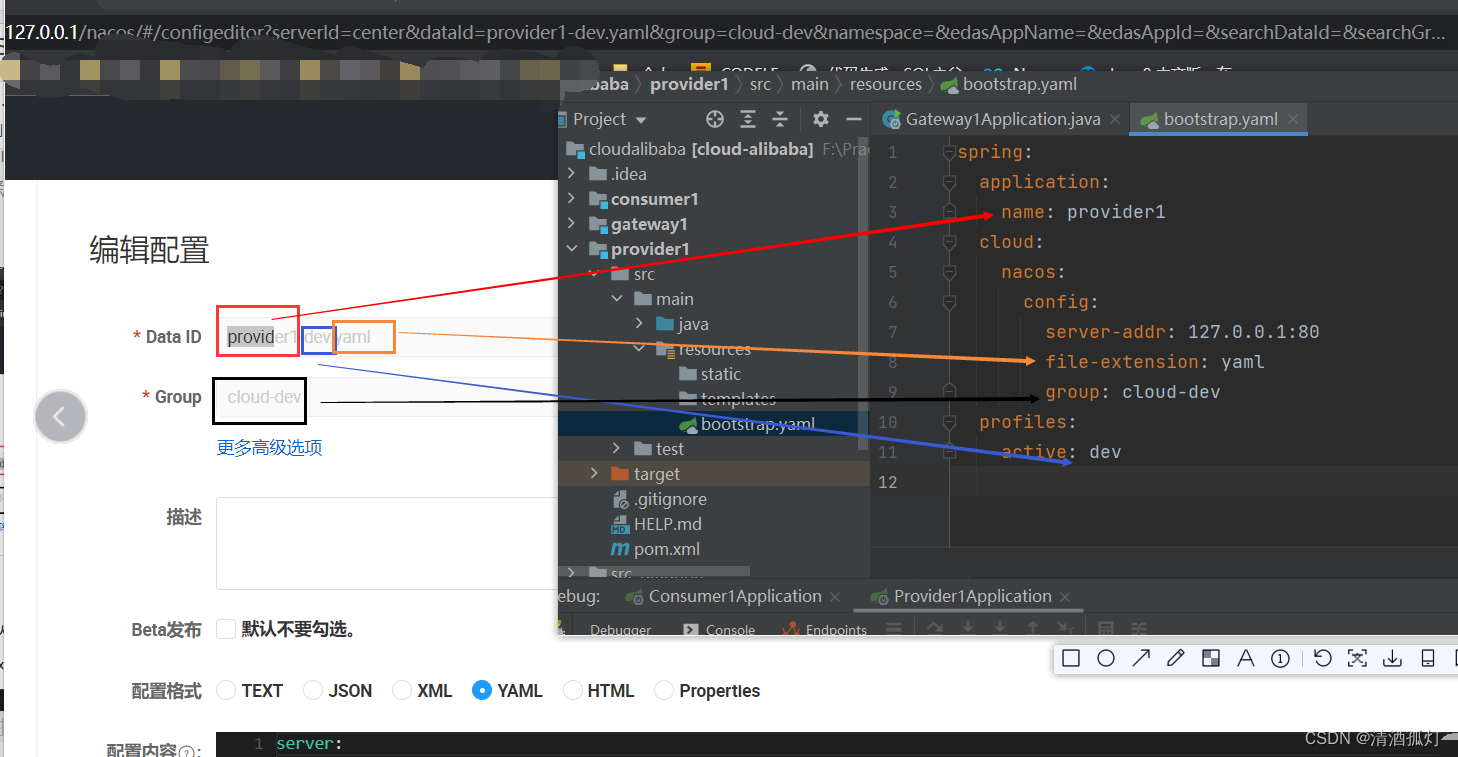Expand the consumer1 module

coord(572,199)
